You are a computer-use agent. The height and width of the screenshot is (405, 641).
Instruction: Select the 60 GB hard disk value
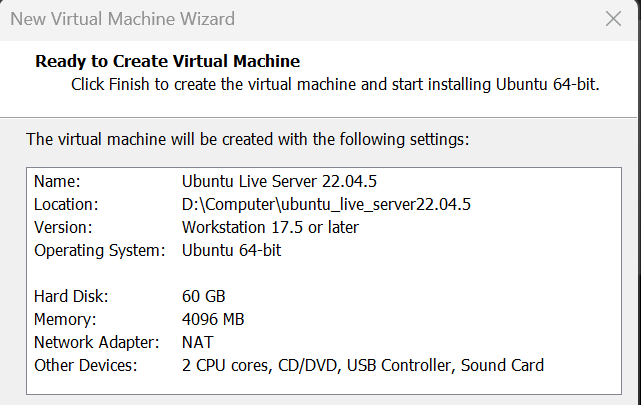204,297
